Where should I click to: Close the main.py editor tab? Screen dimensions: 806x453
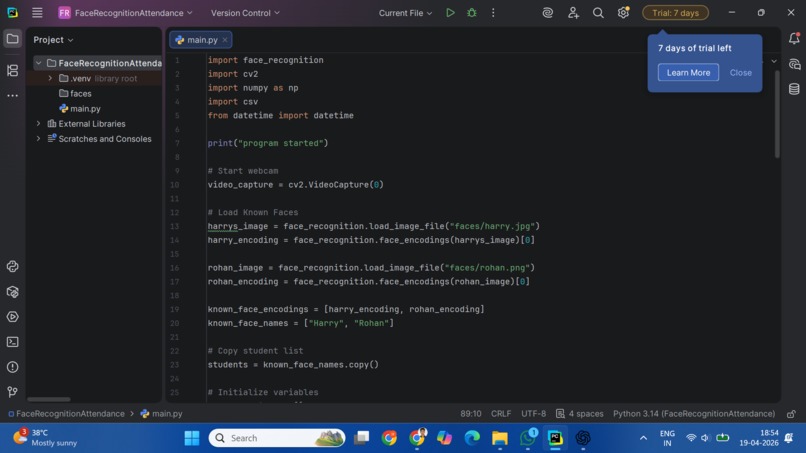coord(225,40)
